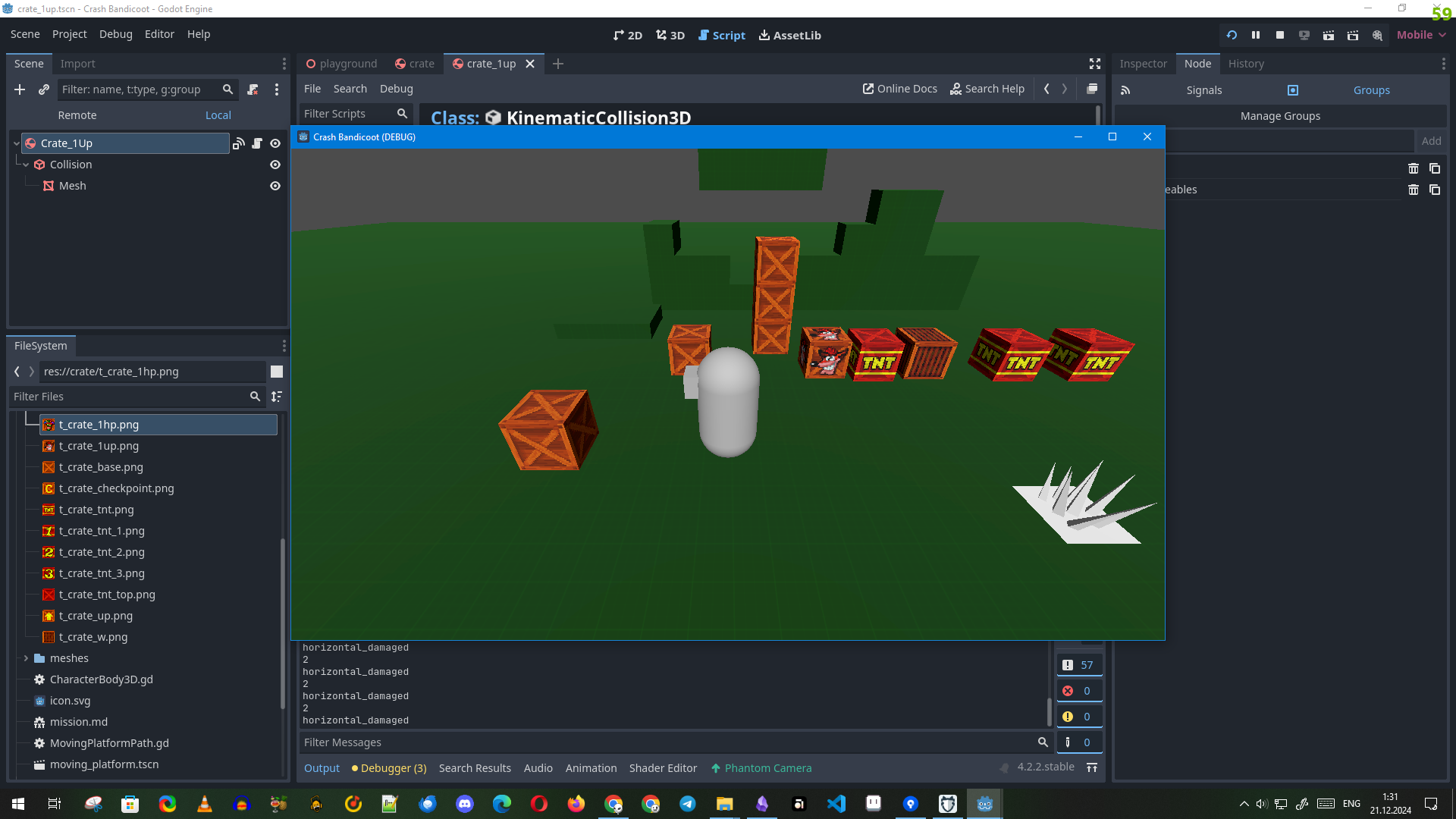Sort files in FileSystem dock

point(277,397)
